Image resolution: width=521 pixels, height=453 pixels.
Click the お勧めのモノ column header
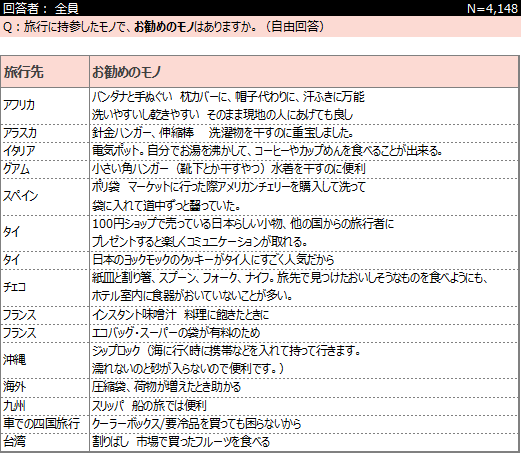(x=304, y=72)
